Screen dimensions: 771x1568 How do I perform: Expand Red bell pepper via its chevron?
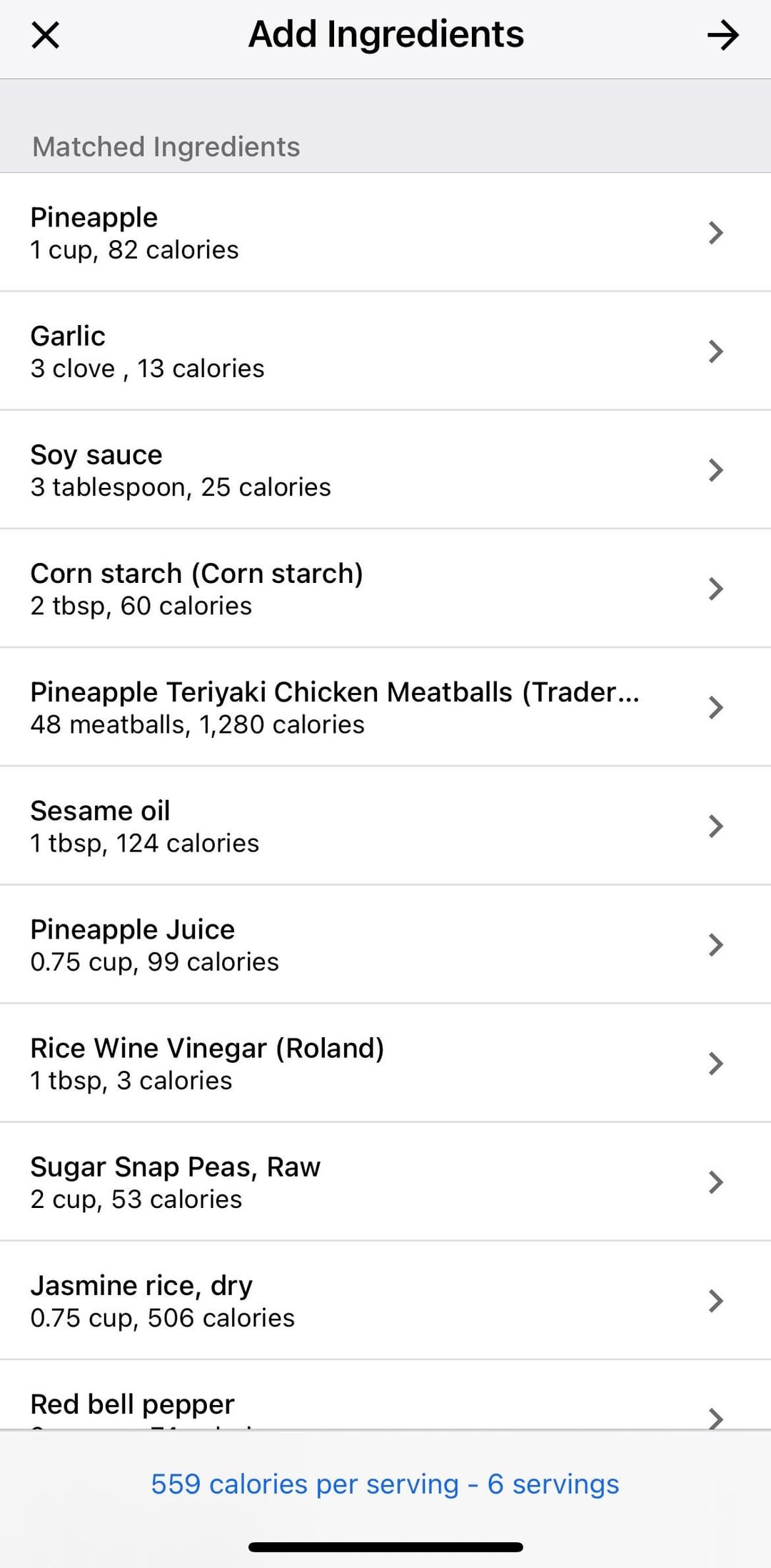715,1415
